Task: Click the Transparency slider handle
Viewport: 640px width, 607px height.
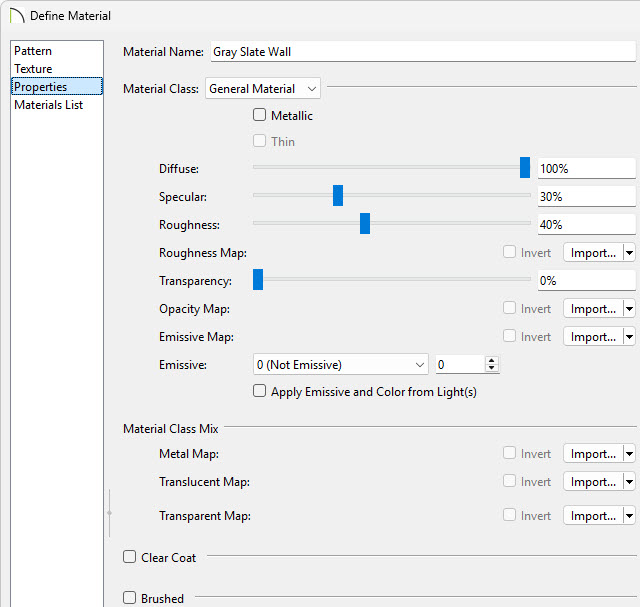Action: (x=258, y=279)
